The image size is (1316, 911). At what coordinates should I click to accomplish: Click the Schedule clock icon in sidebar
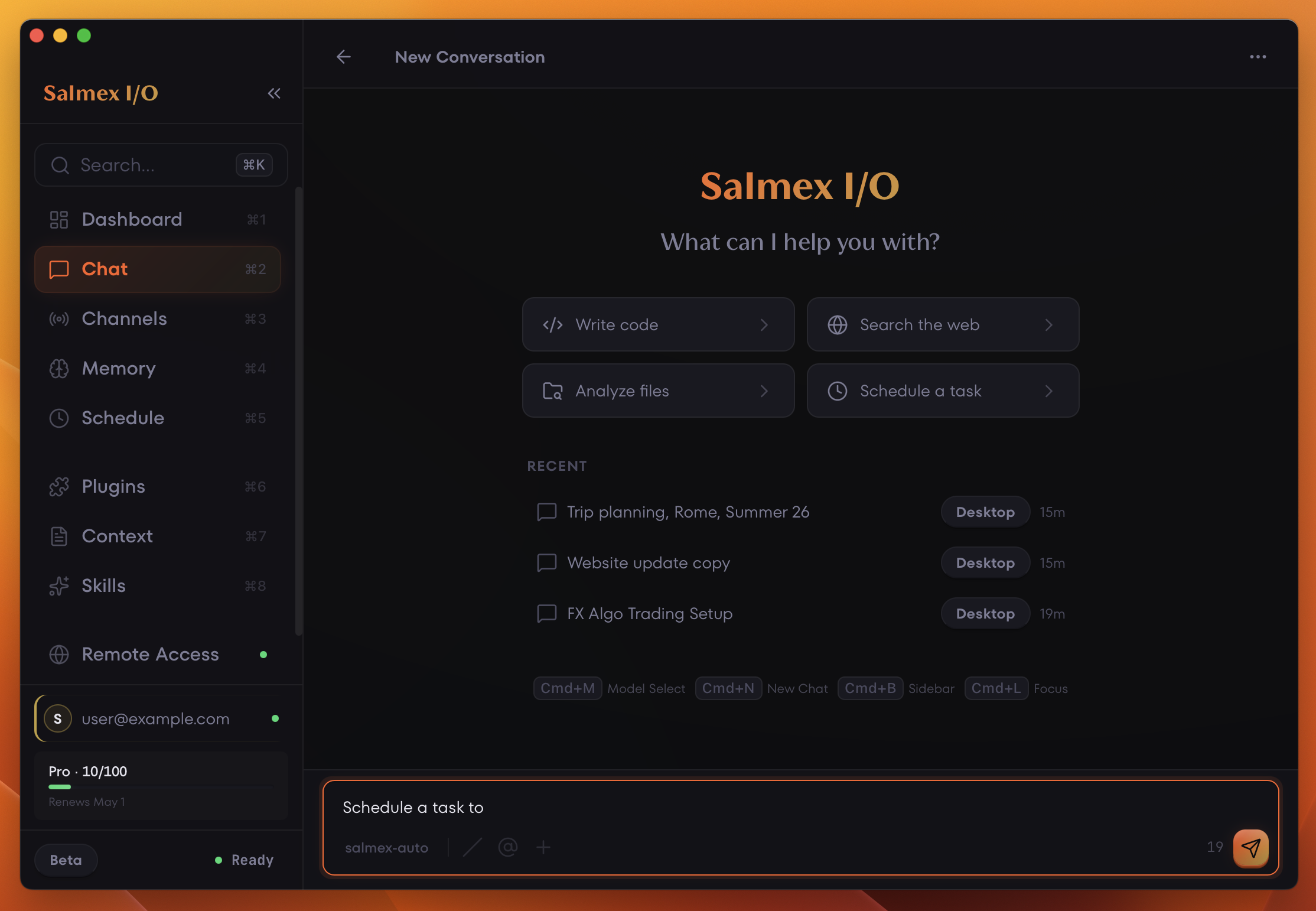59,418
